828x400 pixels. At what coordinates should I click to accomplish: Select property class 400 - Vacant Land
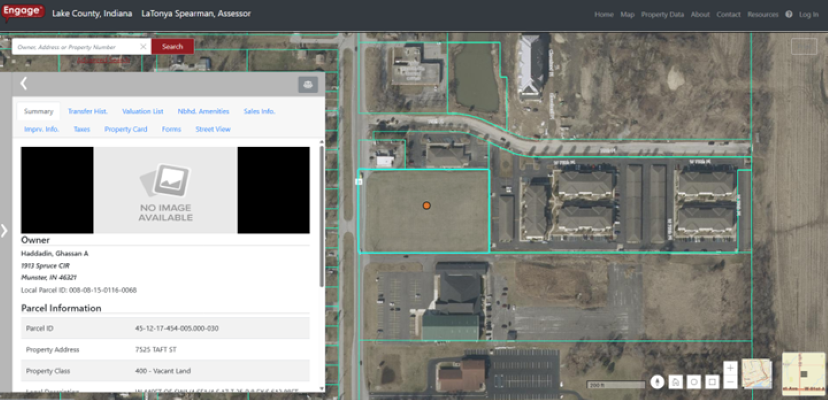click(x=163, y=371)
